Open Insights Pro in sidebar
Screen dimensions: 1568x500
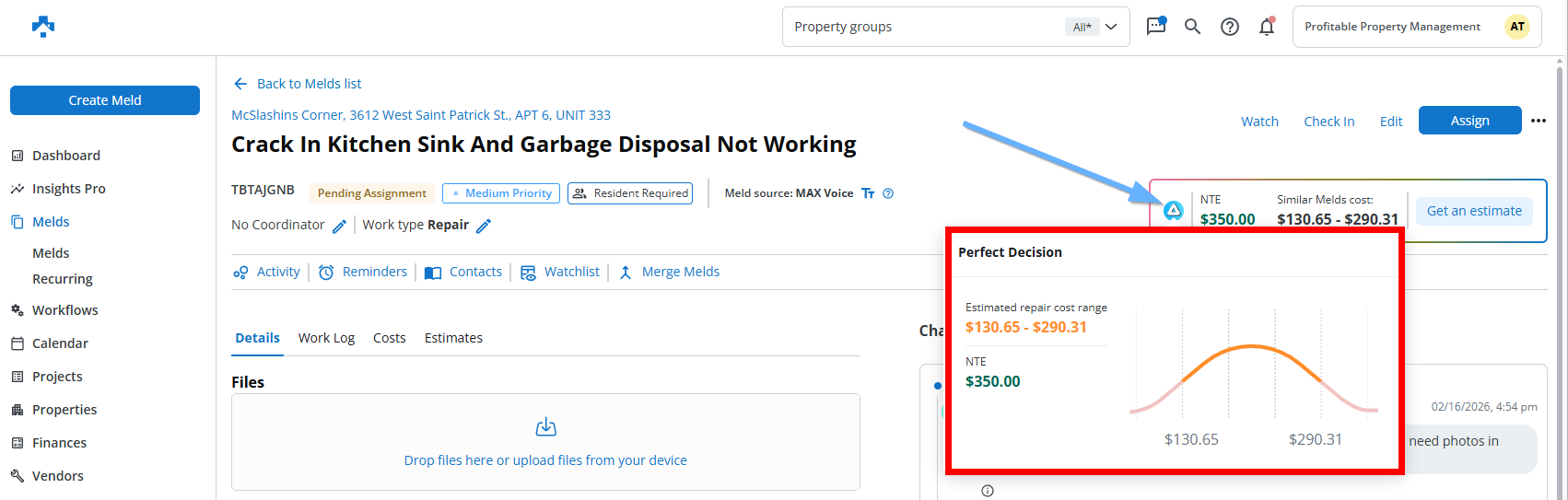68,189
